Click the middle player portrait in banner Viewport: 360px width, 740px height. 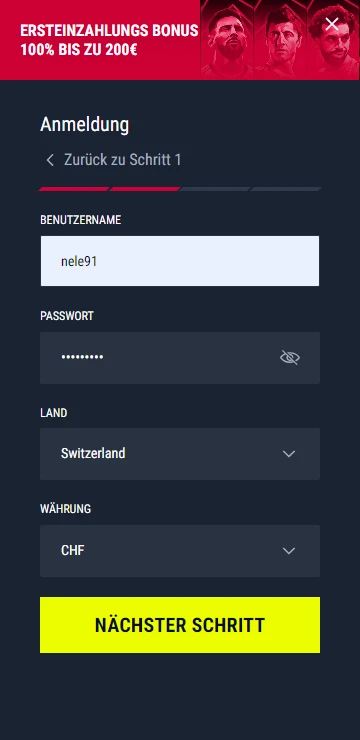pos(282,41)
